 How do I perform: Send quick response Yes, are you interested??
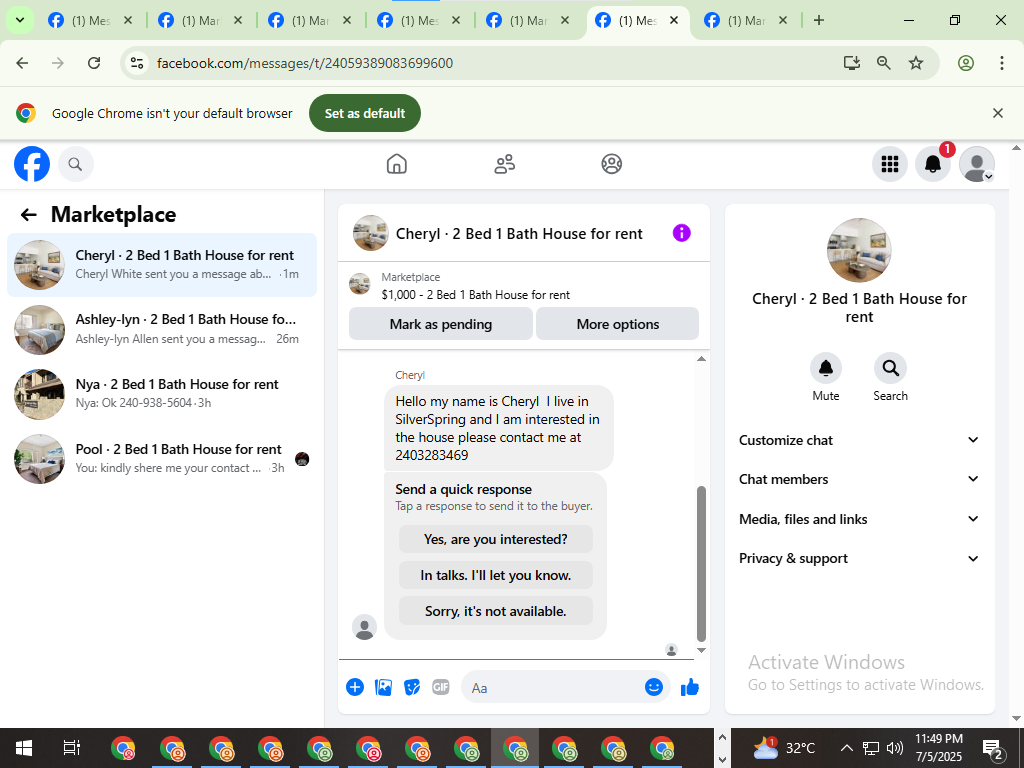click(496, 539)
